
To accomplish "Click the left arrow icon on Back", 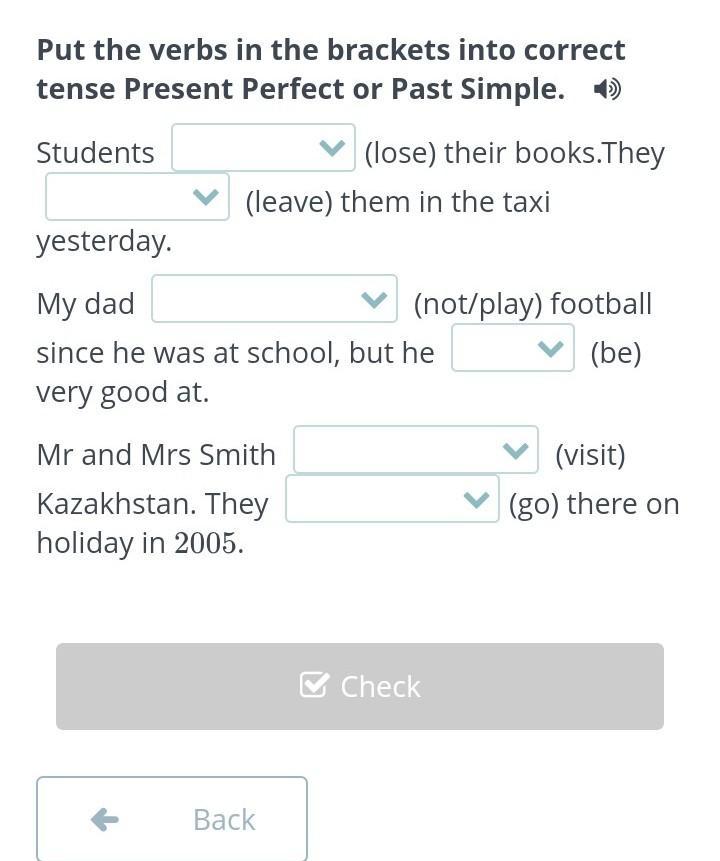I will [105, 820].
